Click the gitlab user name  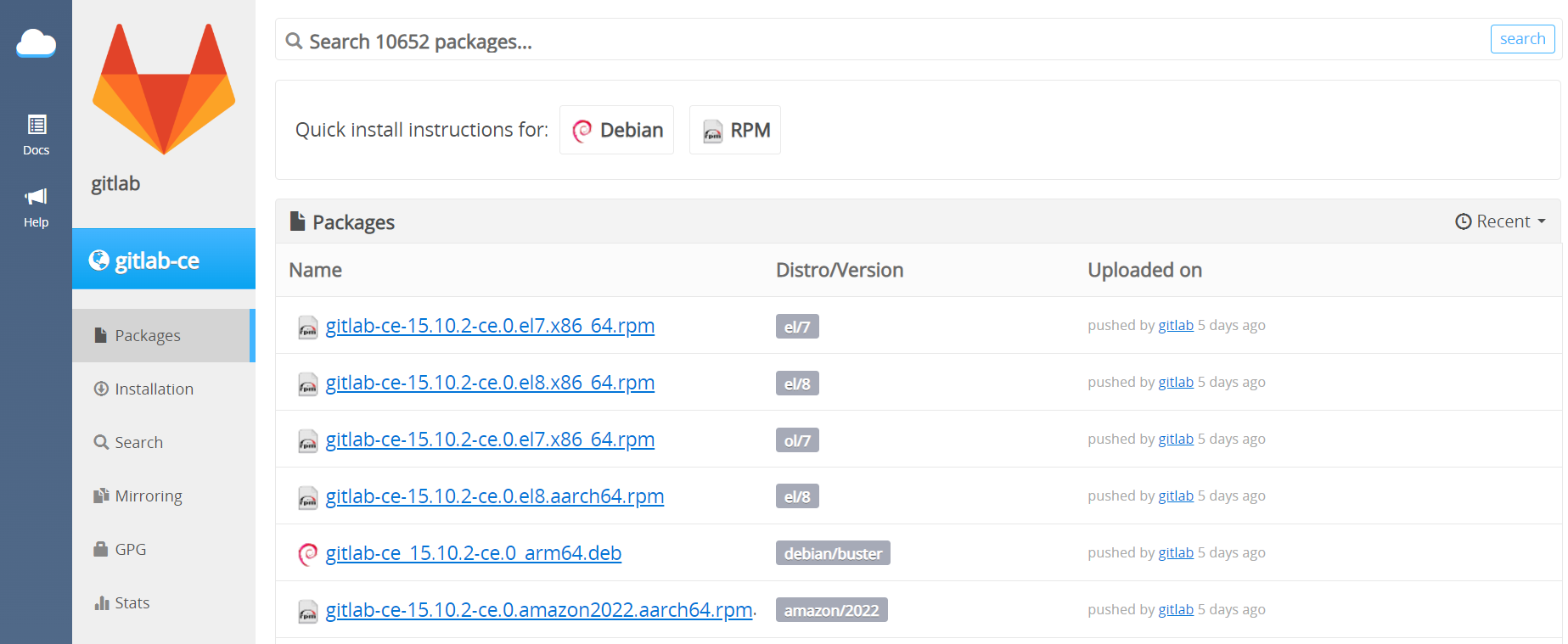coord(115,183)
